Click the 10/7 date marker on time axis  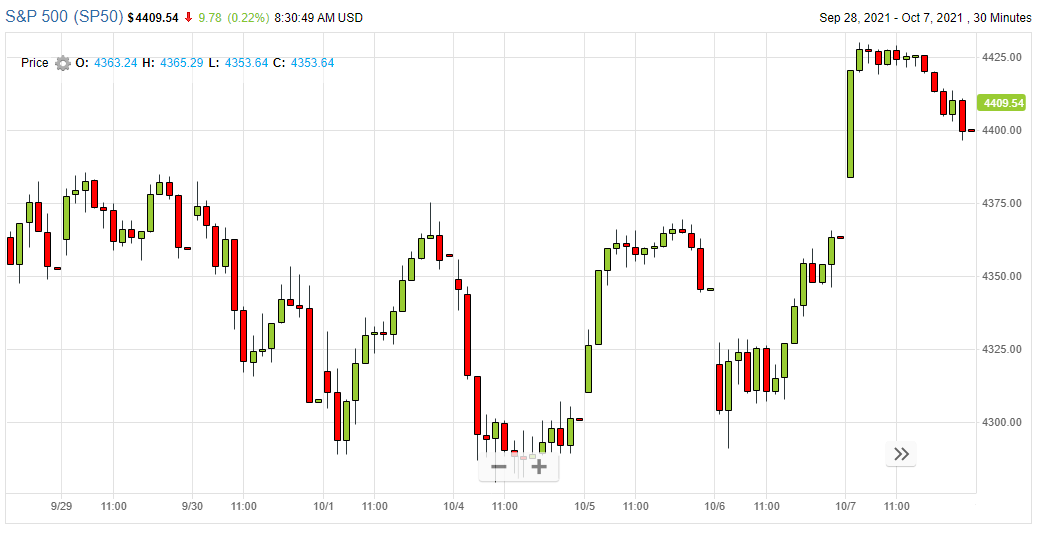pyautogui.click(x=845, y=506)
